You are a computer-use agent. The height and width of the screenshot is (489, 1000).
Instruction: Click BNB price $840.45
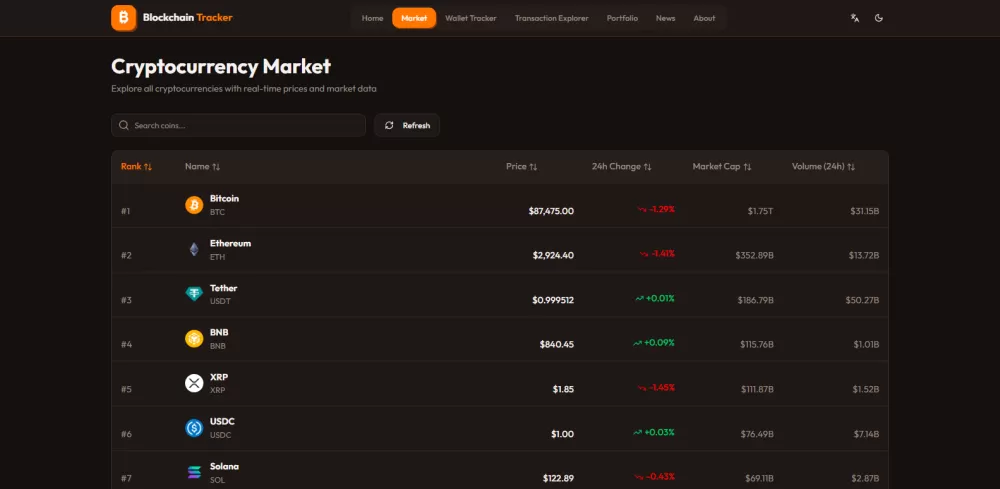click(x=557, y=344)
